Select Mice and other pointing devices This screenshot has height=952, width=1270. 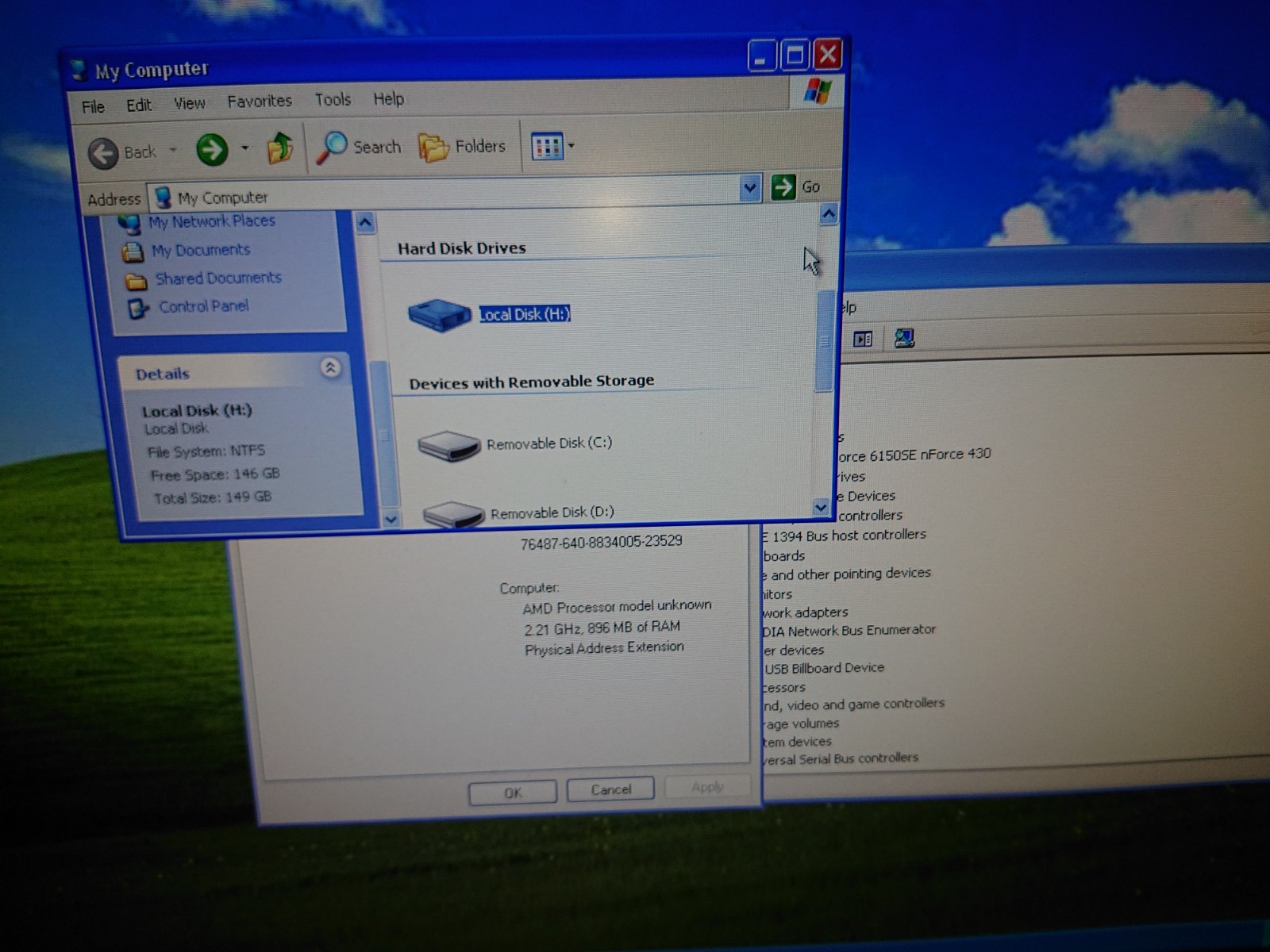[845, 574]
